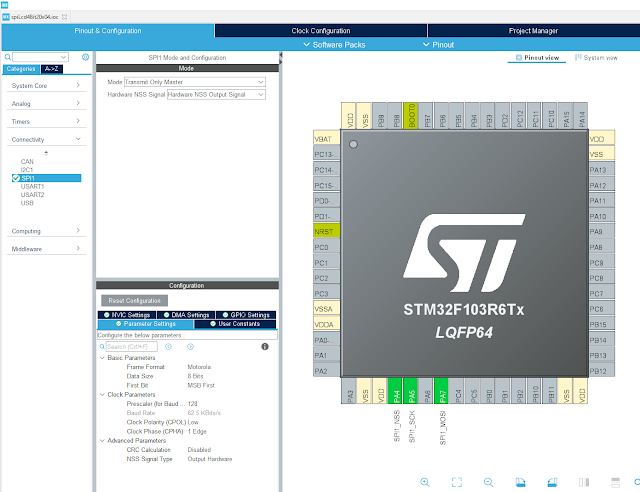Select the Parameter Settings tab
The height and width of the screenshot is (492, 640).
146,324
